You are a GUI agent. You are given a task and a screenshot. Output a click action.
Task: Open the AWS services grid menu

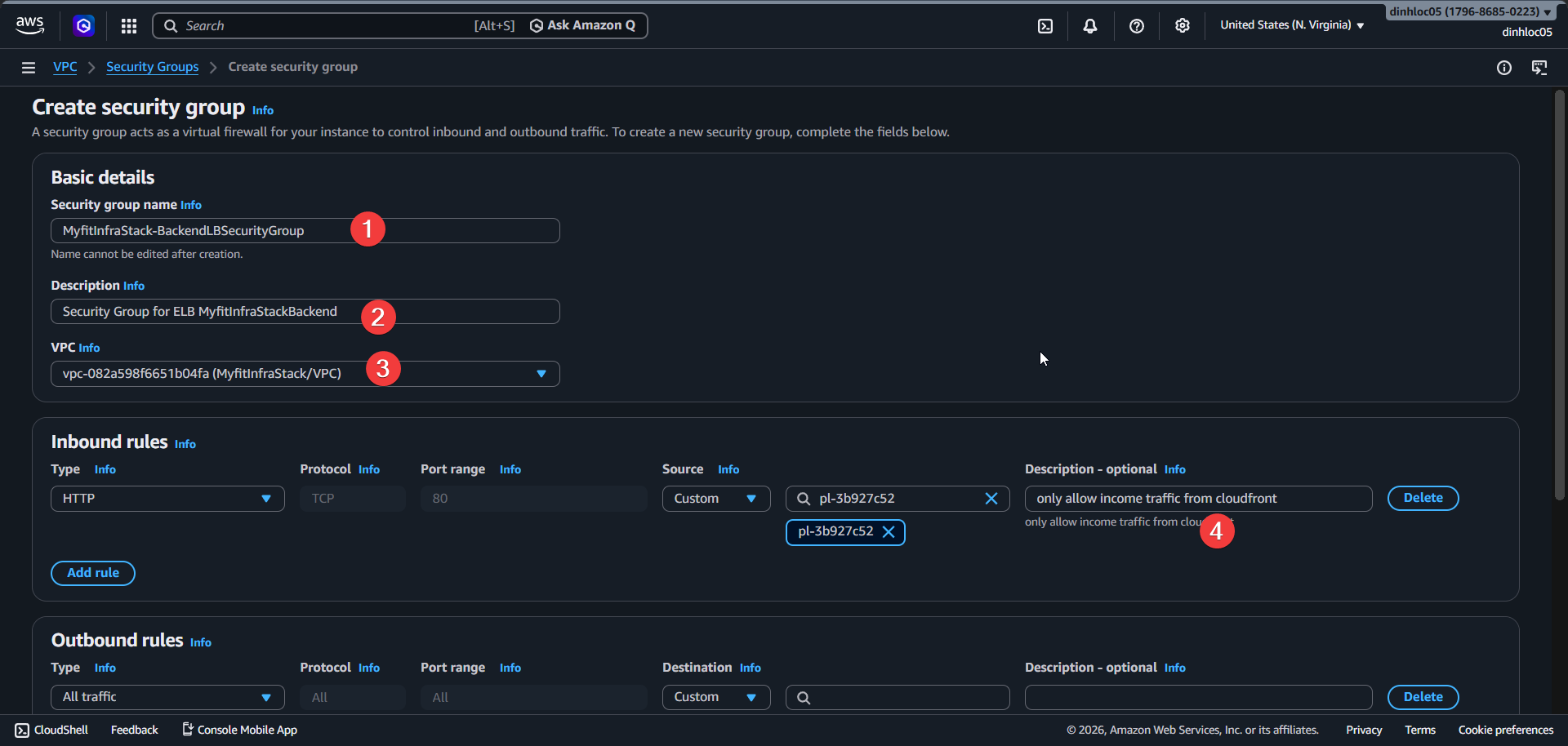[x=129, y=26]
